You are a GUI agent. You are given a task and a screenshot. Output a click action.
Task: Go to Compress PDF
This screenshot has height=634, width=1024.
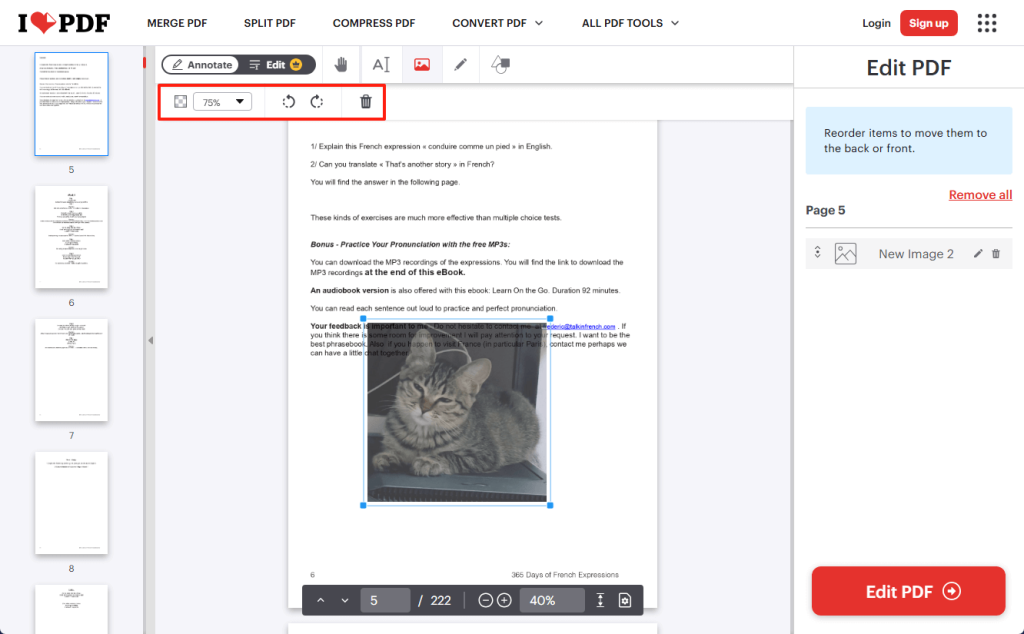click(374, 23)
